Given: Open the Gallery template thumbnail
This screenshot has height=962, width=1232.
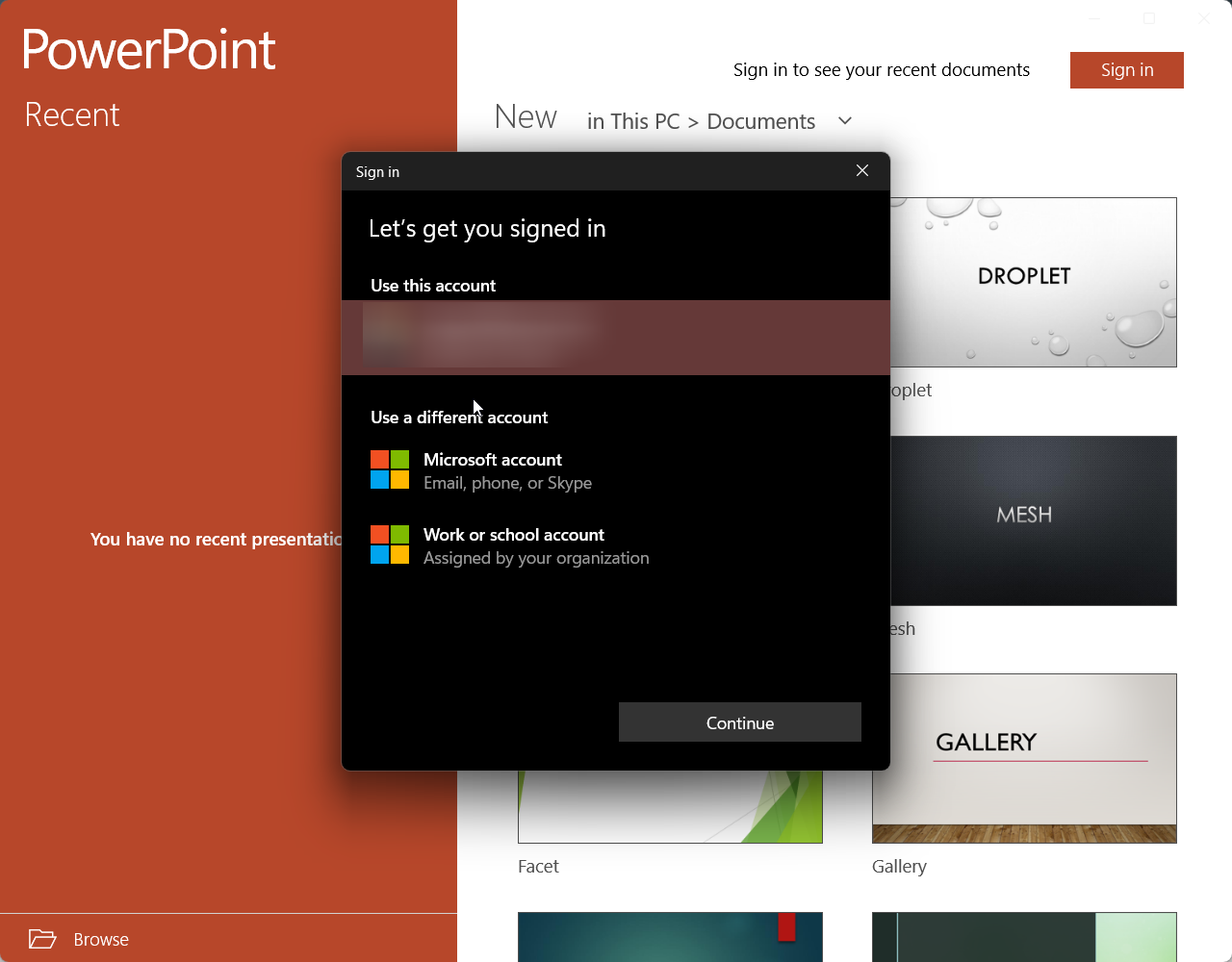Looking at the screenshot, I should click(x=1024, y=758).
